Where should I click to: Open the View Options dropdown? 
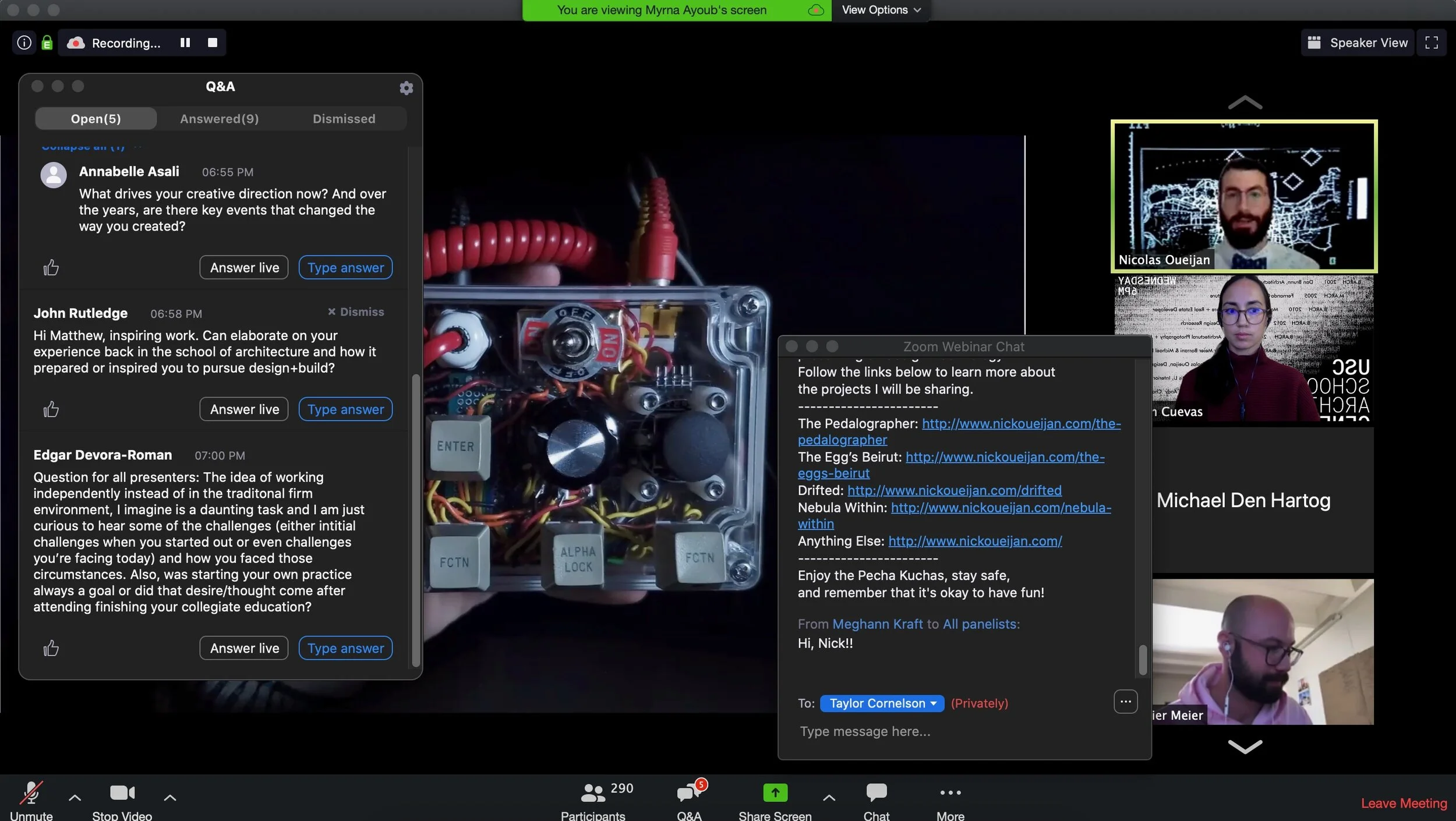(881, 10)
